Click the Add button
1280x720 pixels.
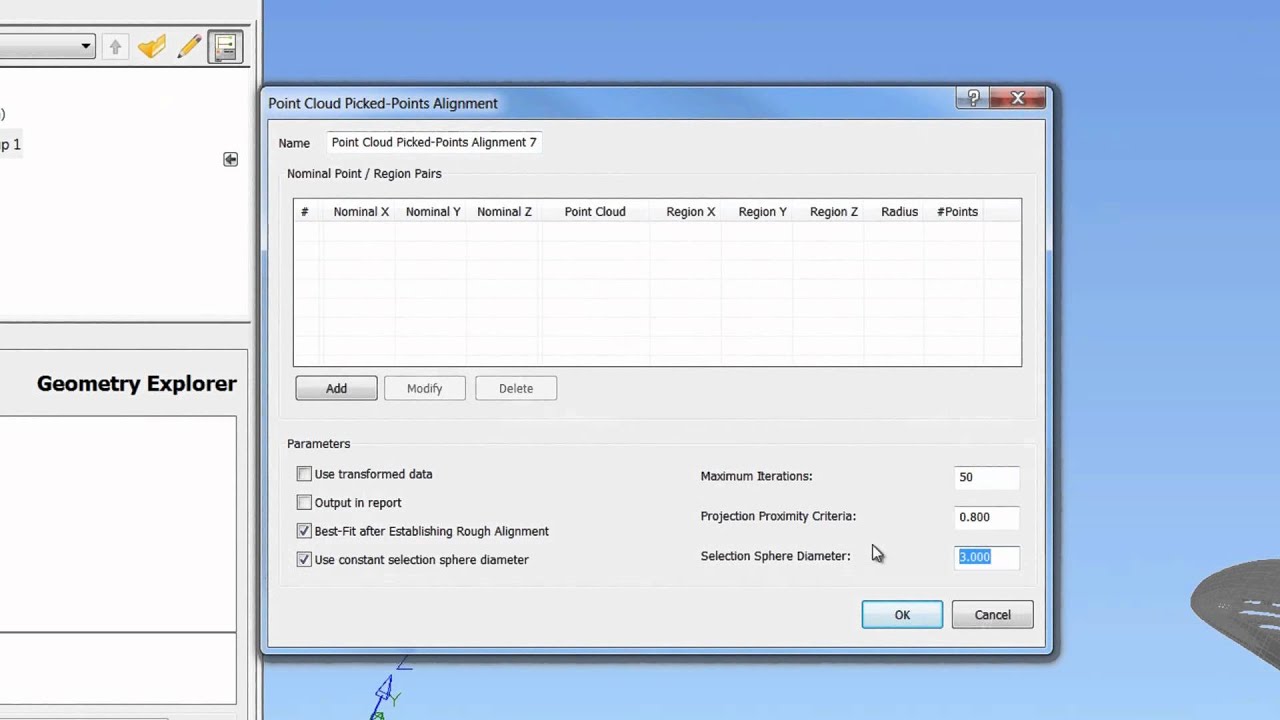point(336,388)
